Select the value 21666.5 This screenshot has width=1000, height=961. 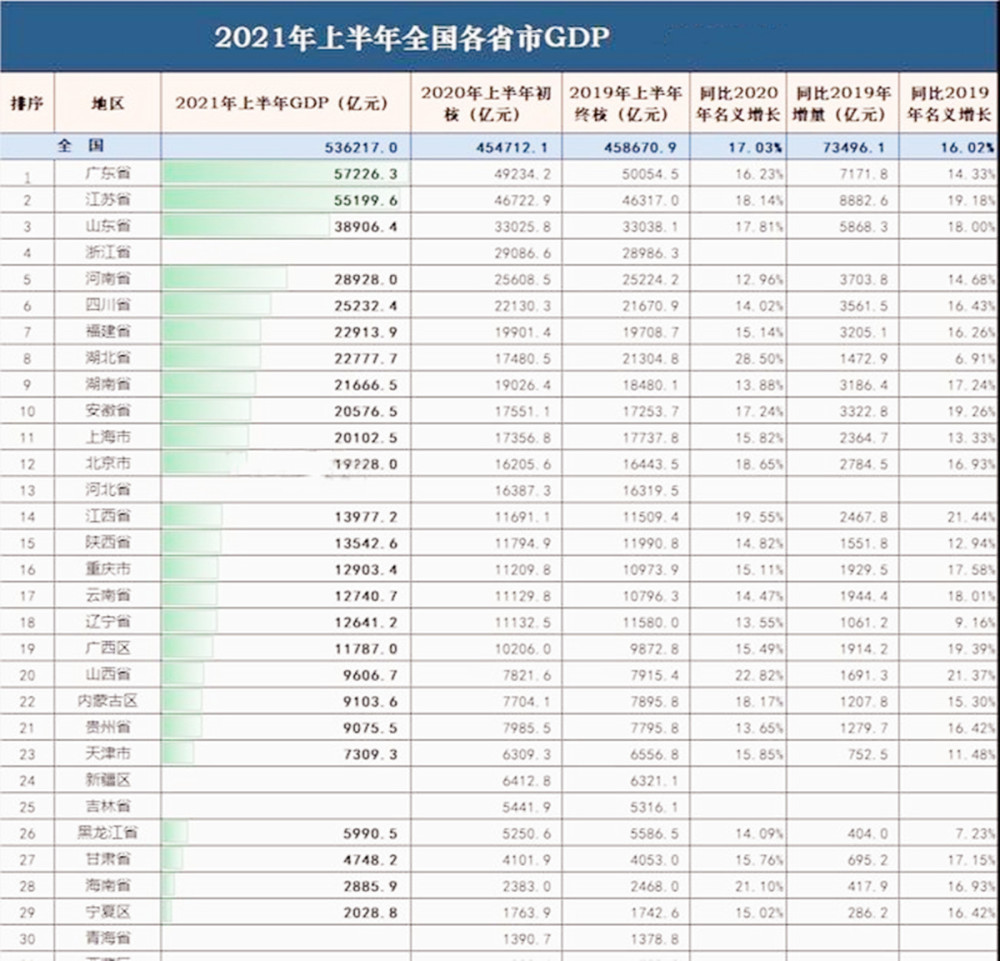365,385
